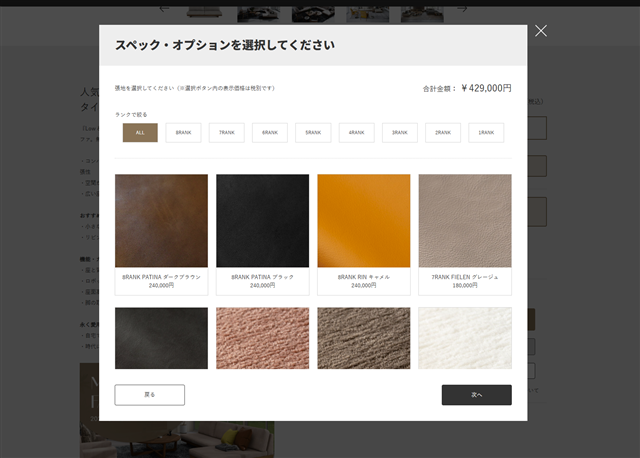Click the 戻る back button
Screen dimensions: 640x458
click(150, 395)
